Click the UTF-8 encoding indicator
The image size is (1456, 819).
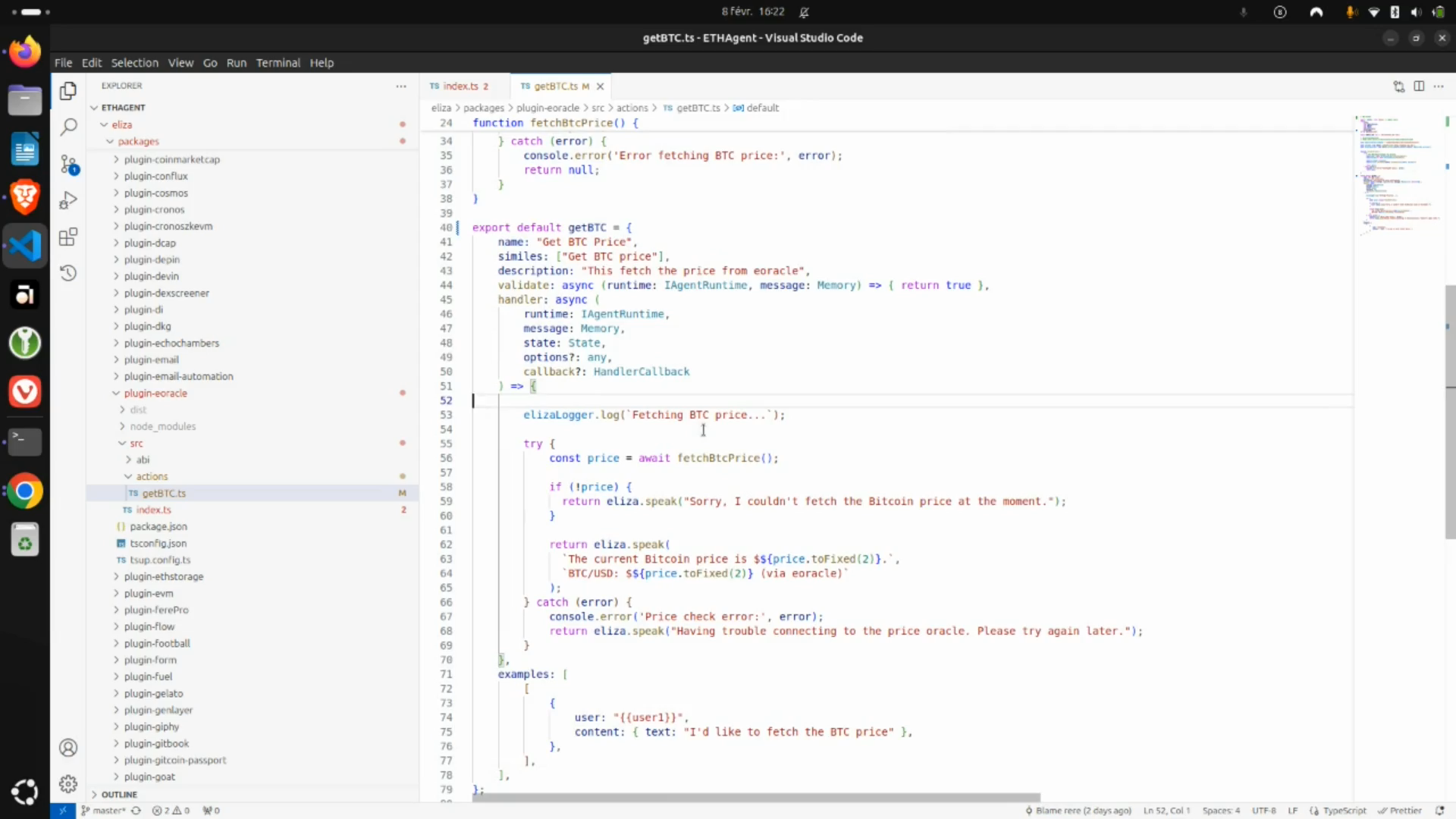(x=1264, y=811)
